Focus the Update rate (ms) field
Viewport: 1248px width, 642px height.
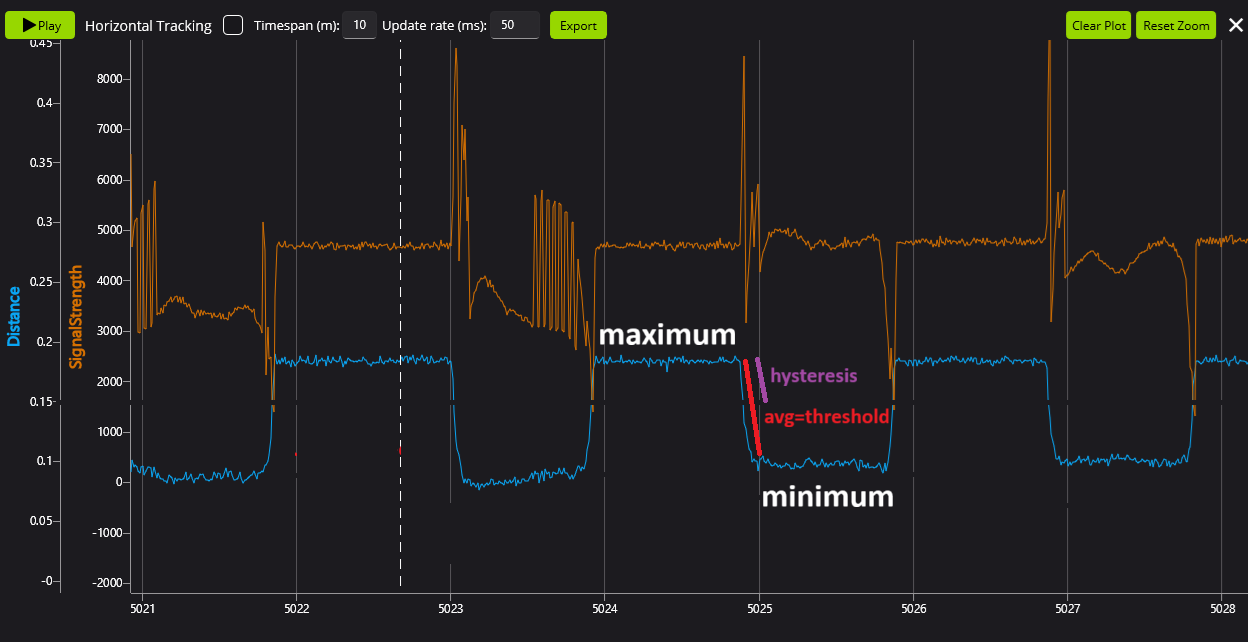[x=515, y=25]
